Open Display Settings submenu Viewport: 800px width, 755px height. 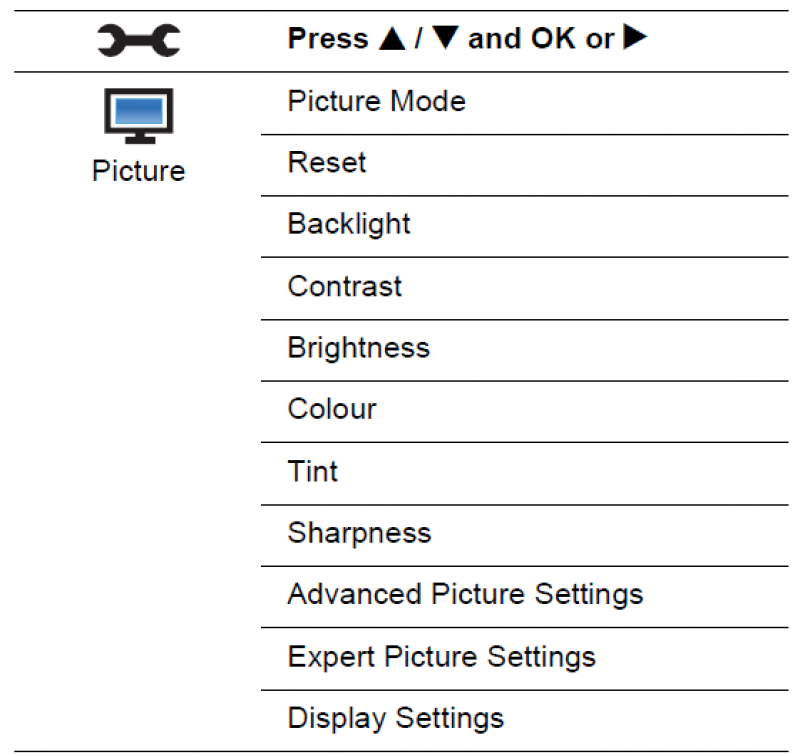(524, 721)
